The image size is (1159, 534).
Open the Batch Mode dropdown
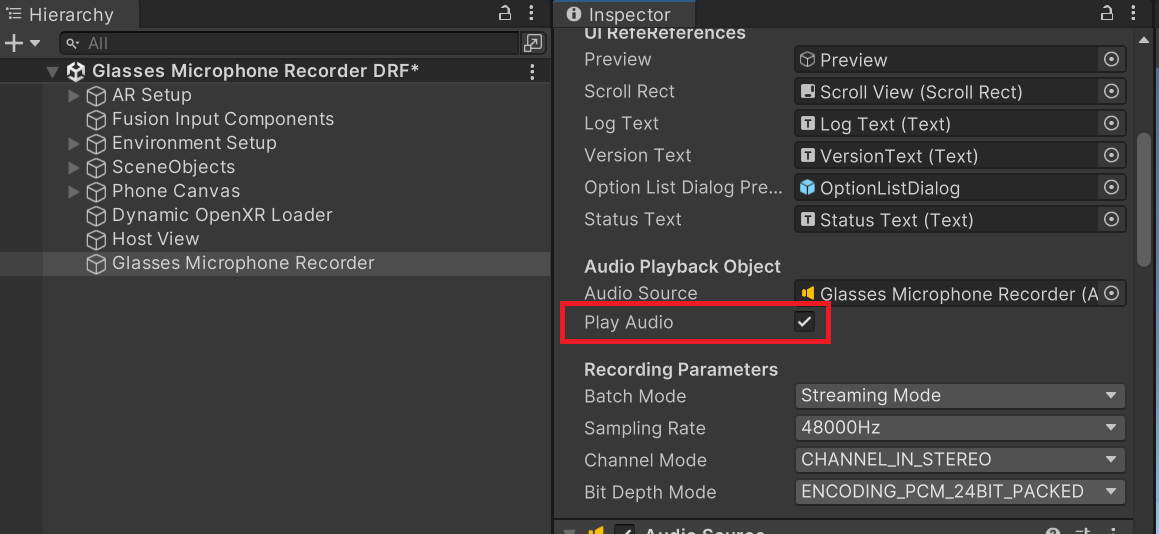pyautogui.click(x=960, y=396)
